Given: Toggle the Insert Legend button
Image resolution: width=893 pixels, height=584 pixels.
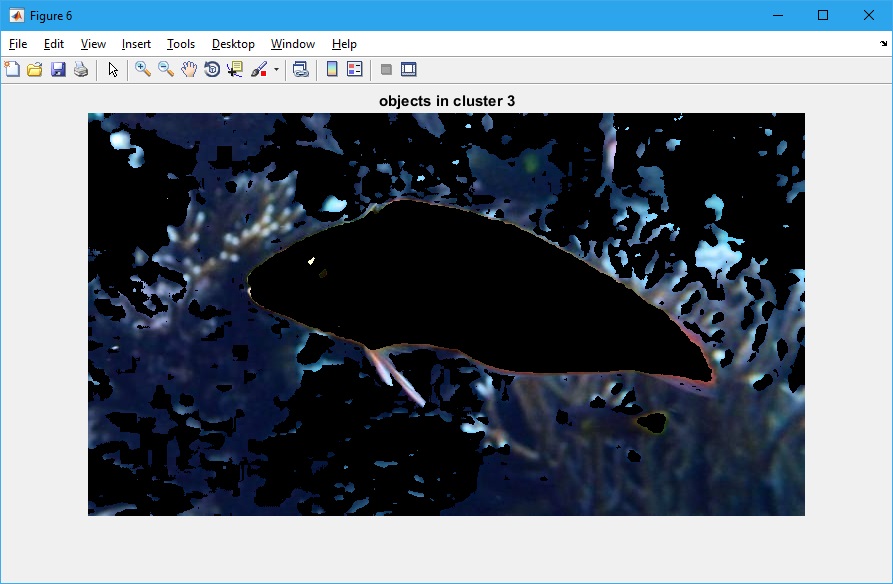Looking at the screenshot, I should pyautogui.click(x=354, y=69).
